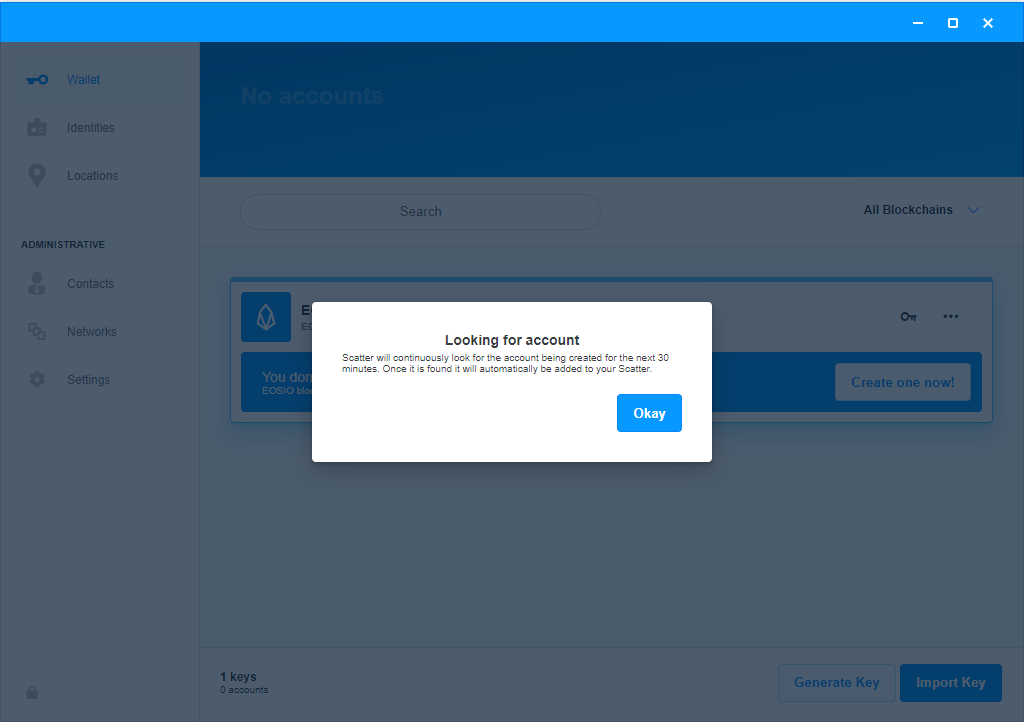
Task: Open the three-dot menu on the key card
Action: (x=951, y=316)
